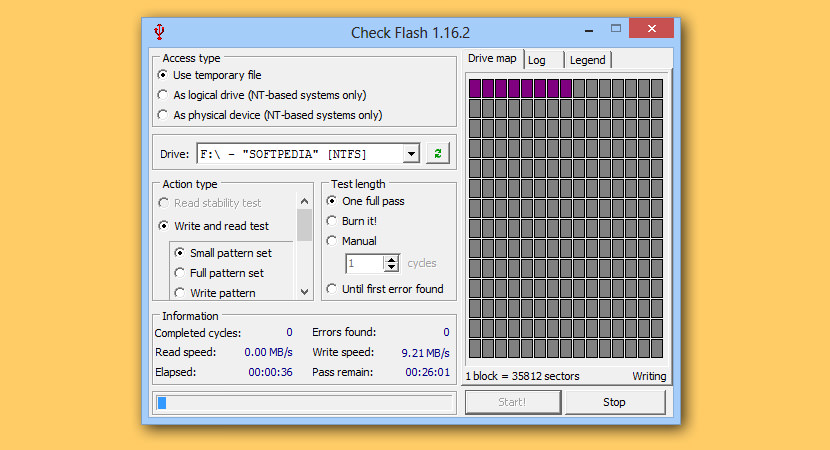This screenshot has height=450, width=830.
Task: Minimize the Check Flash window
Action: [x=589, y=30]
